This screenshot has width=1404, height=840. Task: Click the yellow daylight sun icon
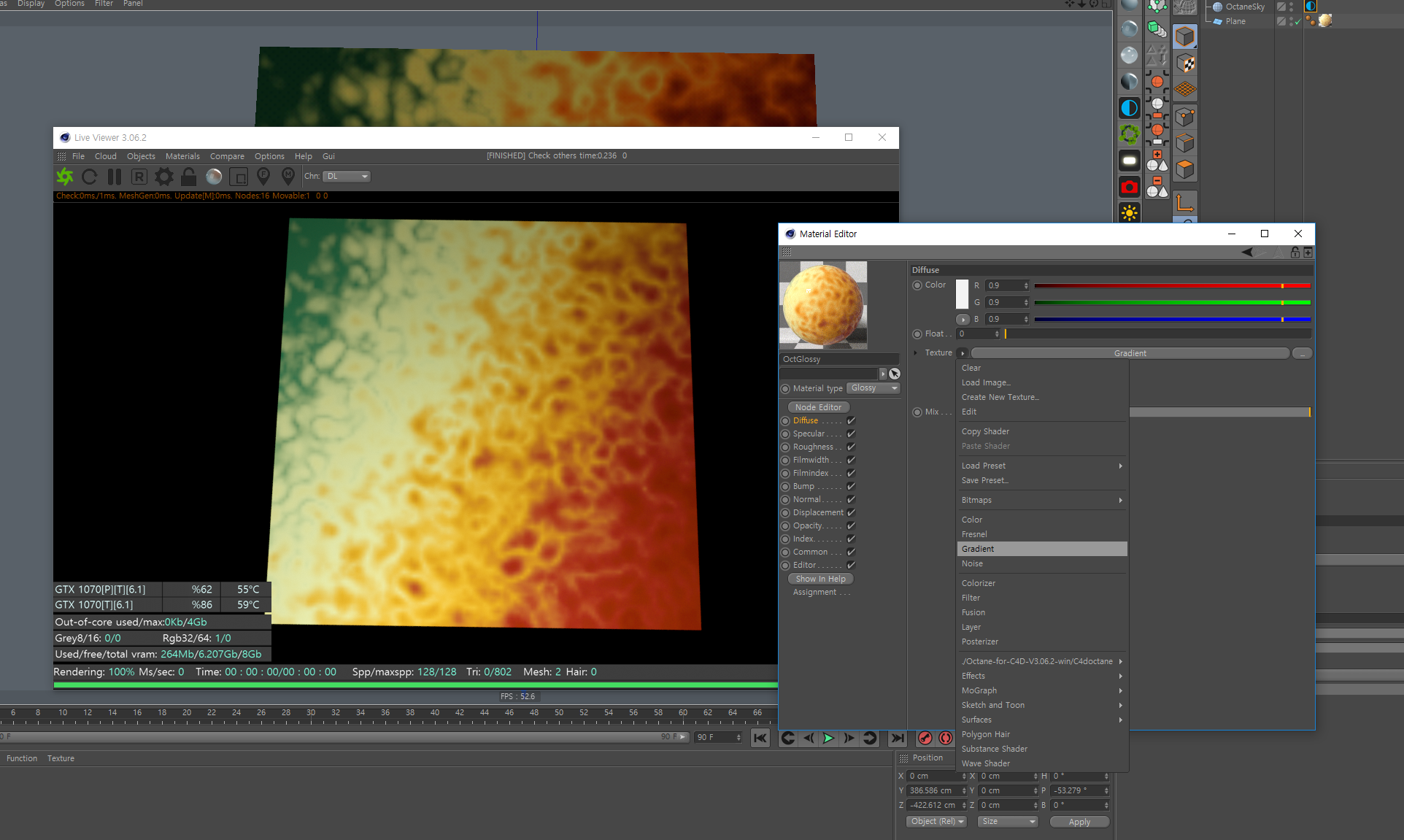point(1129,213)
